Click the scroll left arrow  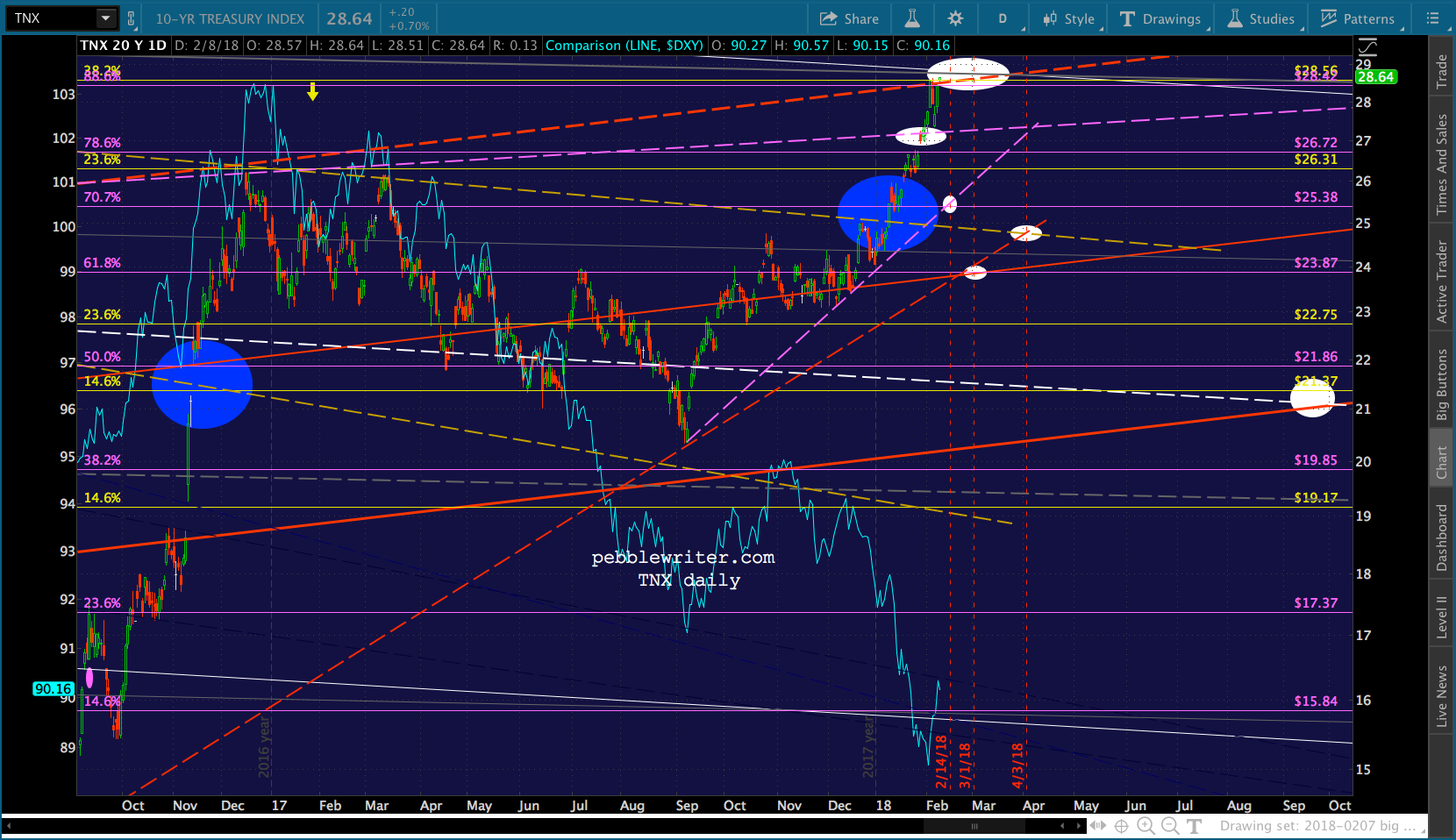[x=1063, y=826]
